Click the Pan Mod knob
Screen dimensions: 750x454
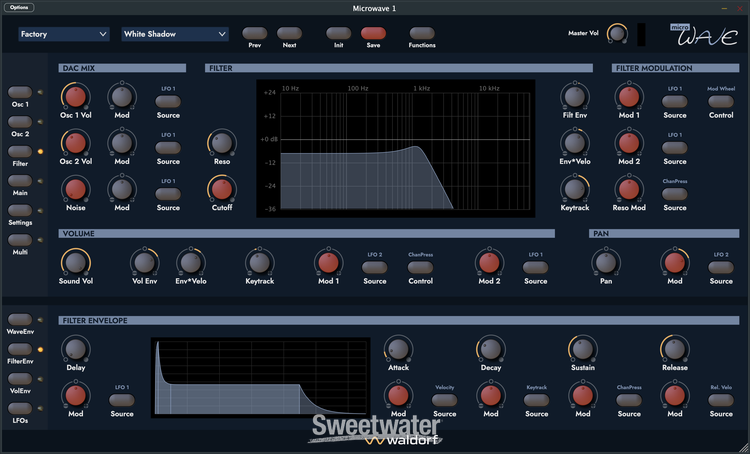point(675,263)
